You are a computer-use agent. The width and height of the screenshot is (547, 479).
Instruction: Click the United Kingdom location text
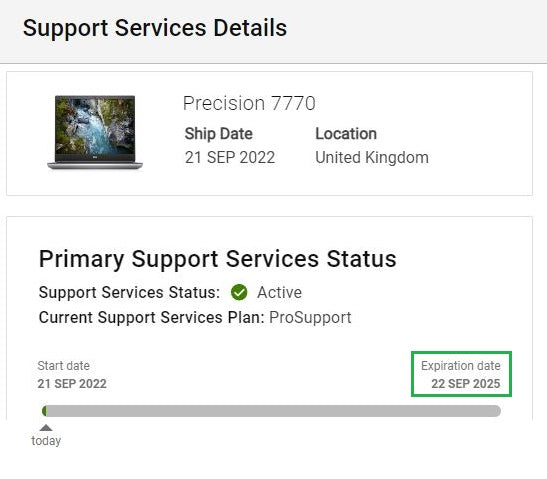[372, 157]
